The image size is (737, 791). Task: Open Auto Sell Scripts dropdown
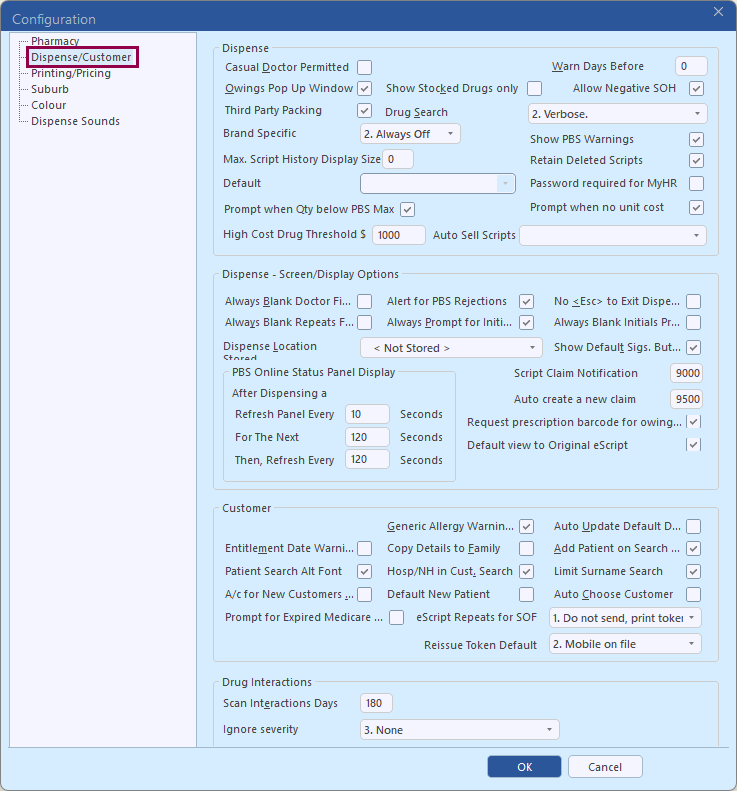pyautogui.click(x=613, y=236)
